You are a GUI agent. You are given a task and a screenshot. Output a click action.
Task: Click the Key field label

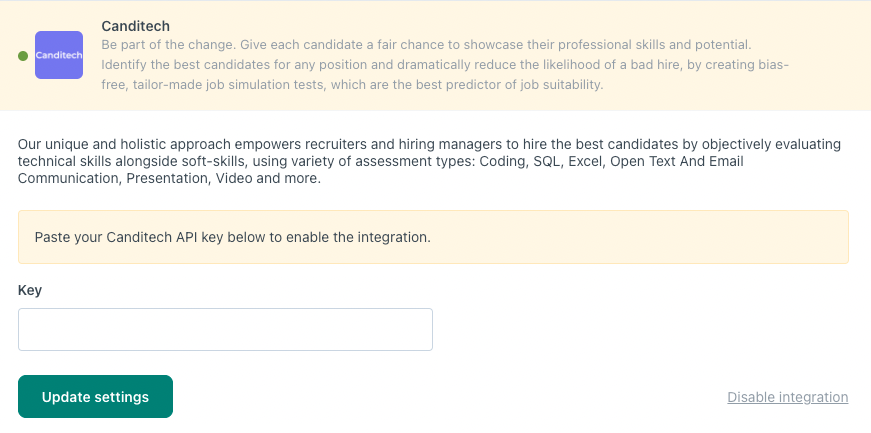click(30, 290)
